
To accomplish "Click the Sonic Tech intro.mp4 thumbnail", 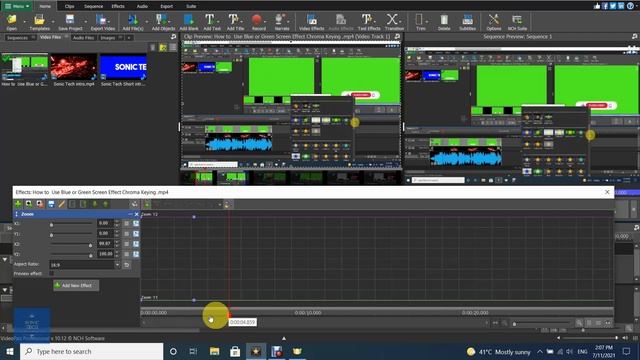I will [x=73, y=67].
